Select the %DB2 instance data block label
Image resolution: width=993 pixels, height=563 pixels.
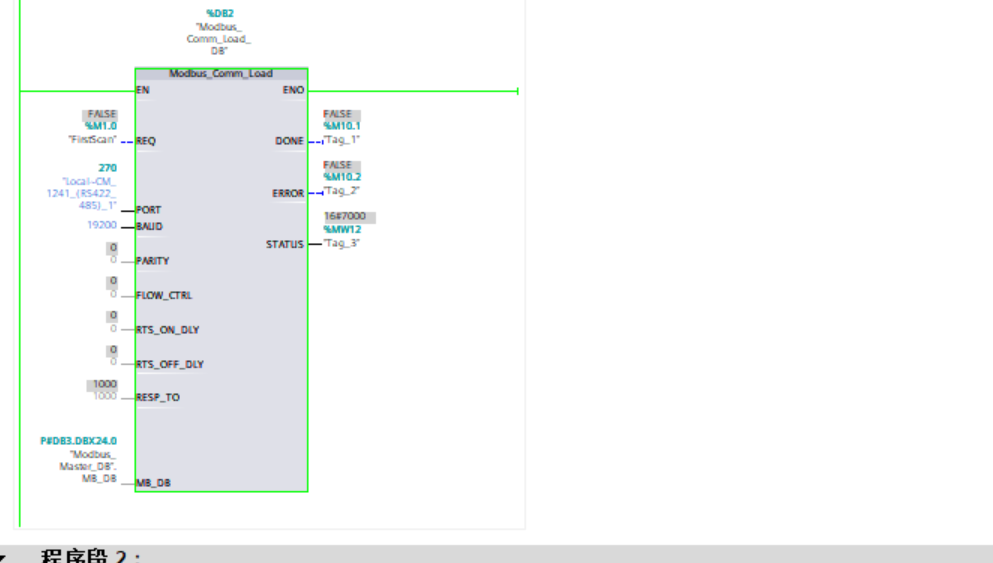click(220, 13)
